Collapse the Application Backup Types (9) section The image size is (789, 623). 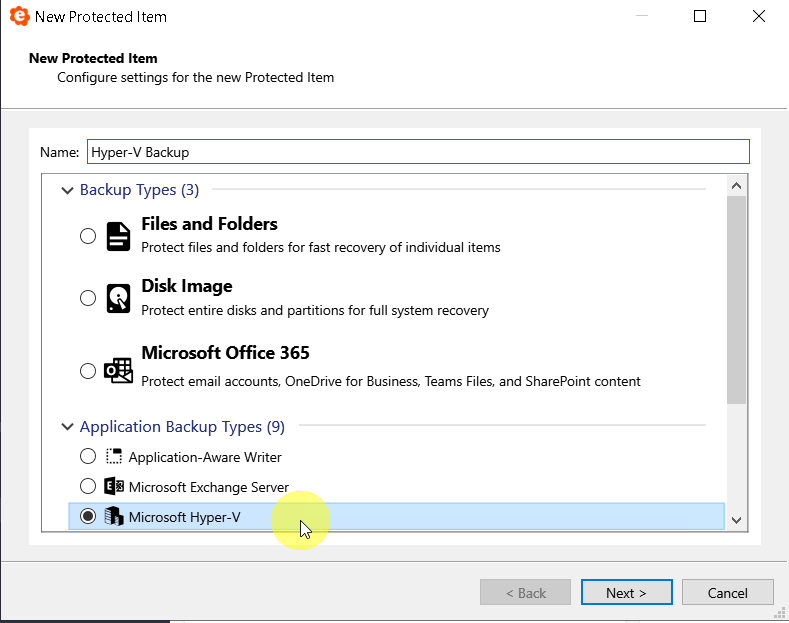click(68, 427)
